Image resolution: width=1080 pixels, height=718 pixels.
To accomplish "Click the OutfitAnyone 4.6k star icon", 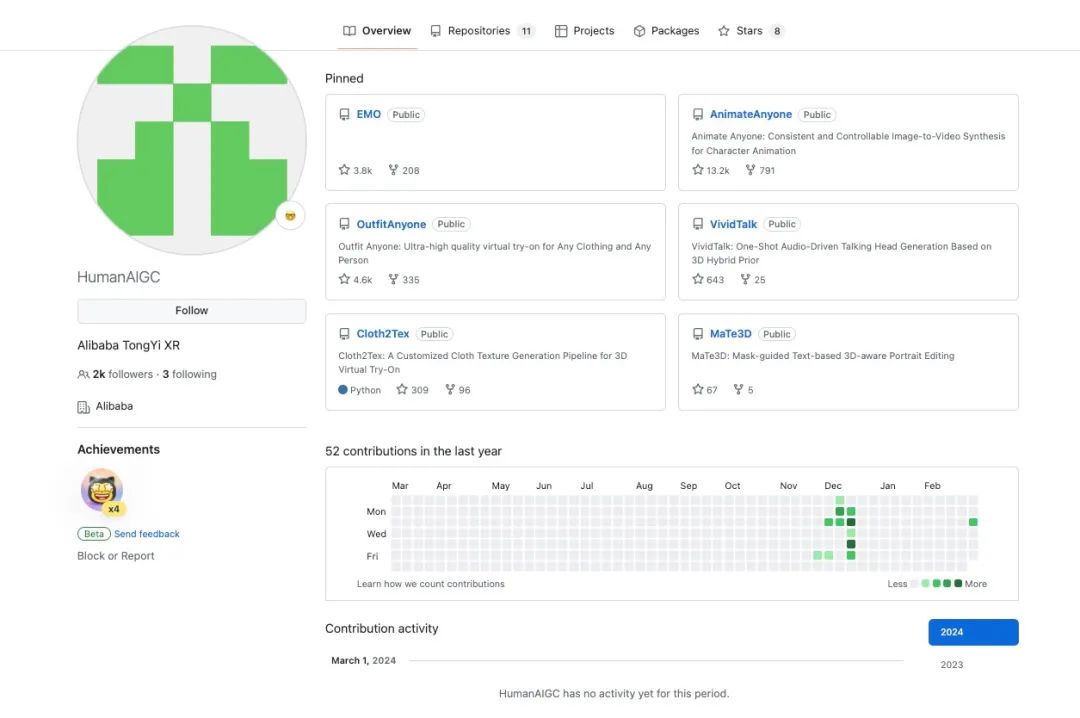I will click(x=344, y=279).
